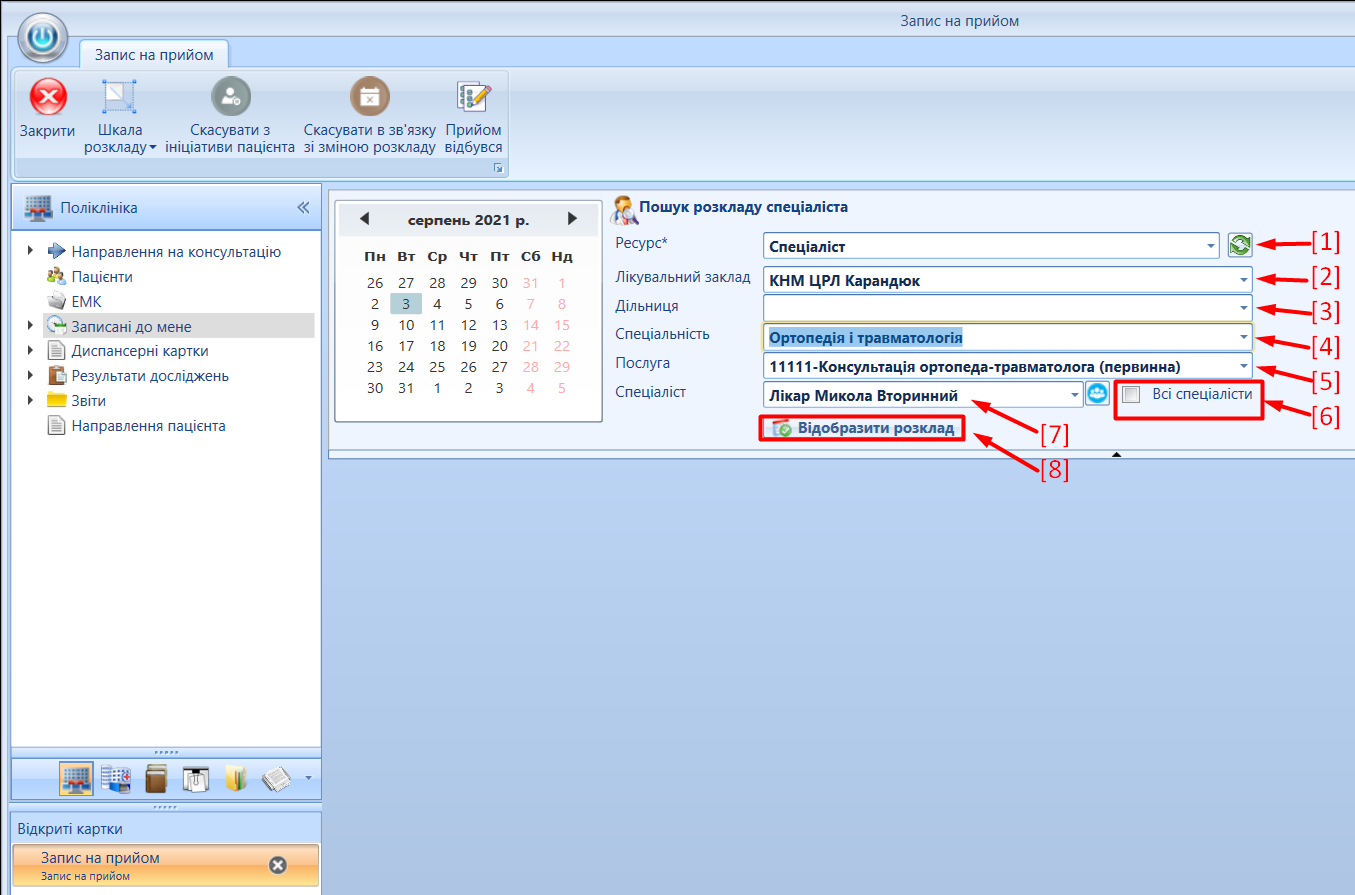Go to previous month in calendar
The image size is (1355, 895).
click(x=364, y=218)
